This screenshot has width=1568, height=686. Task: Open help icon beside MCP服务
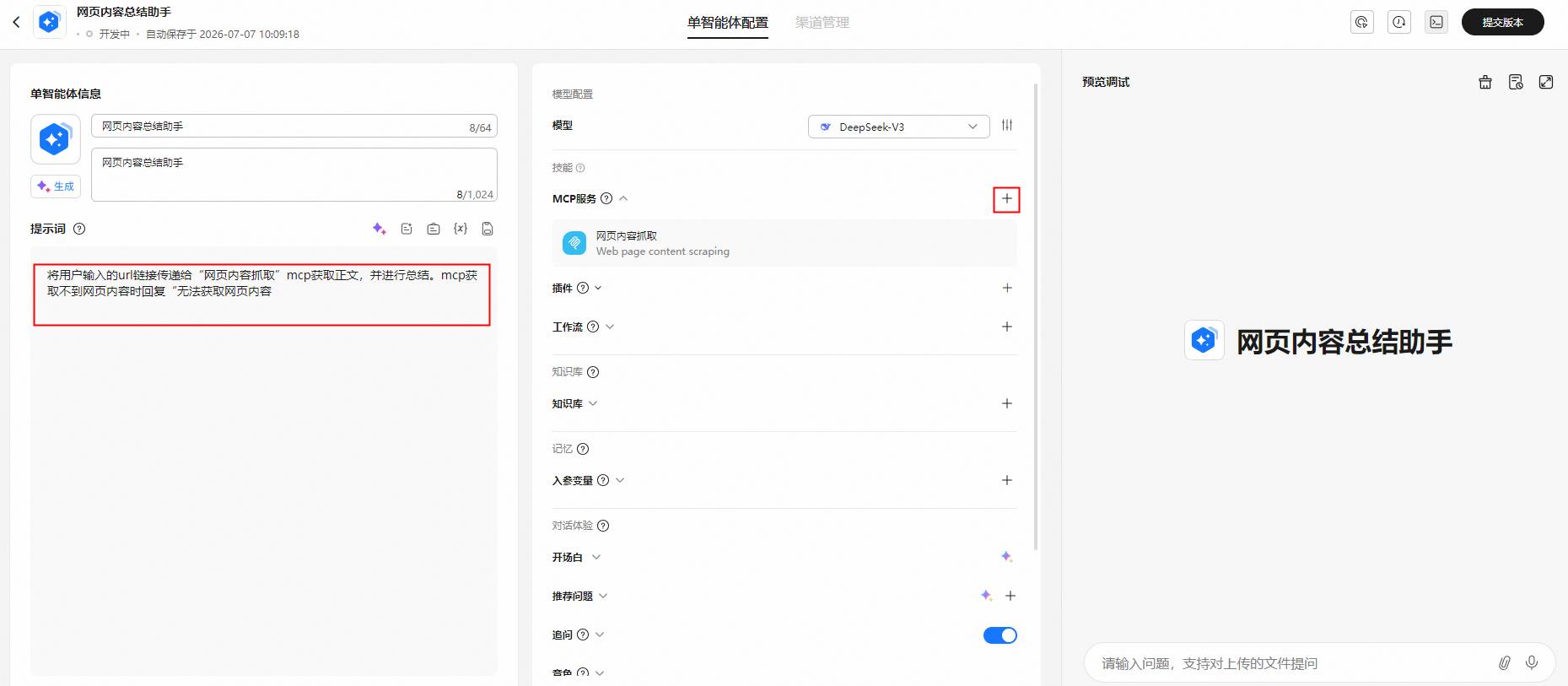click(606, 198)
